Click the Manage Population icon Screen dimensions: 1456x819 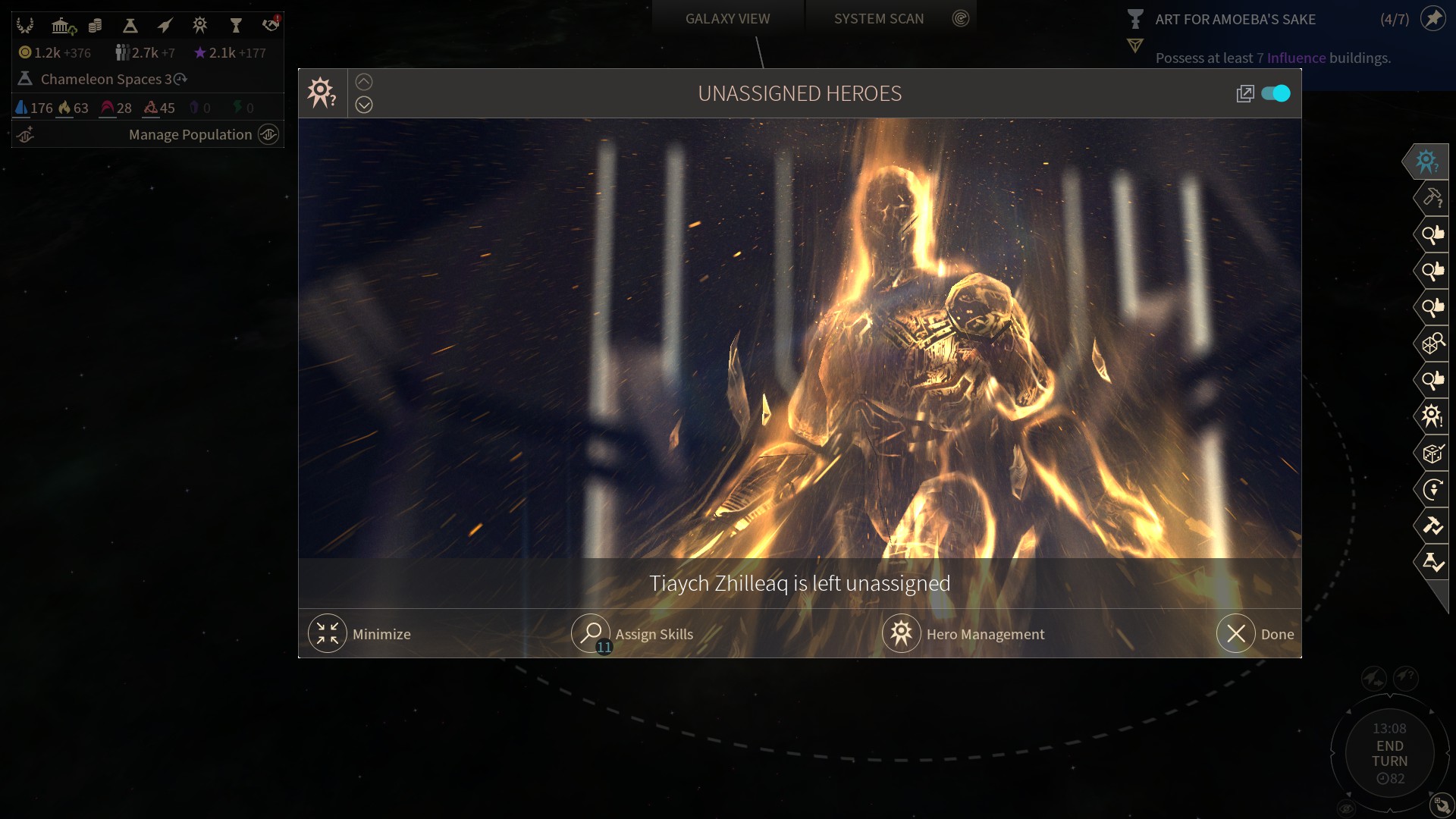(270, 134)
